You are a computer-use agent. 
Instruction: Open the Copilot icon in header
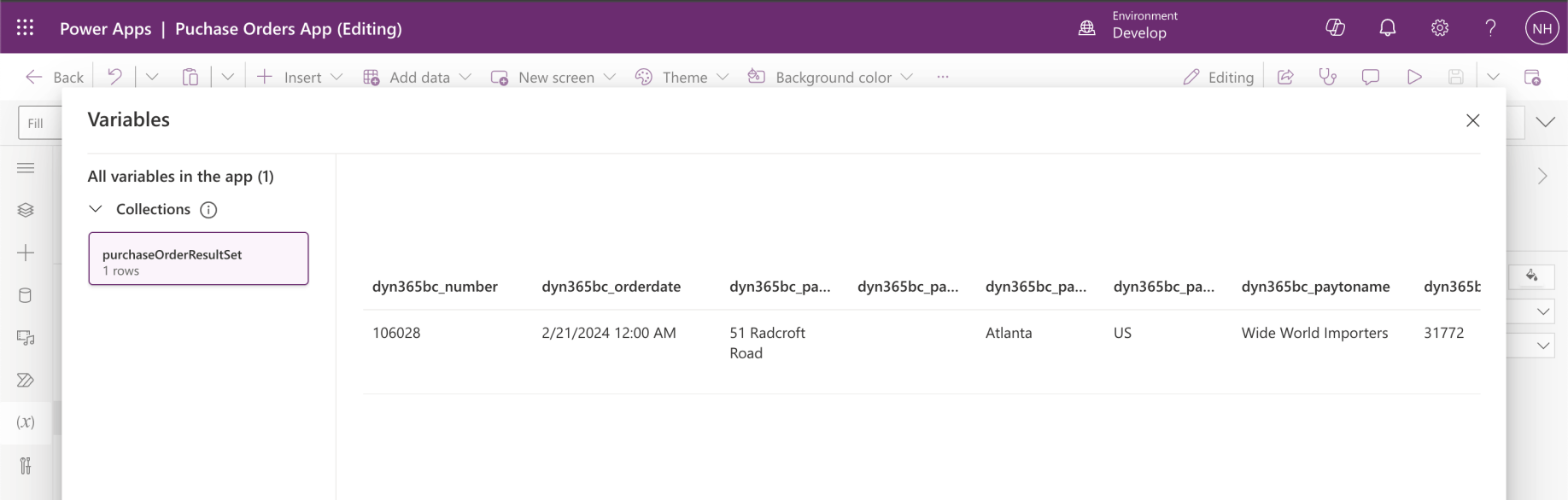click(1335, 28)
